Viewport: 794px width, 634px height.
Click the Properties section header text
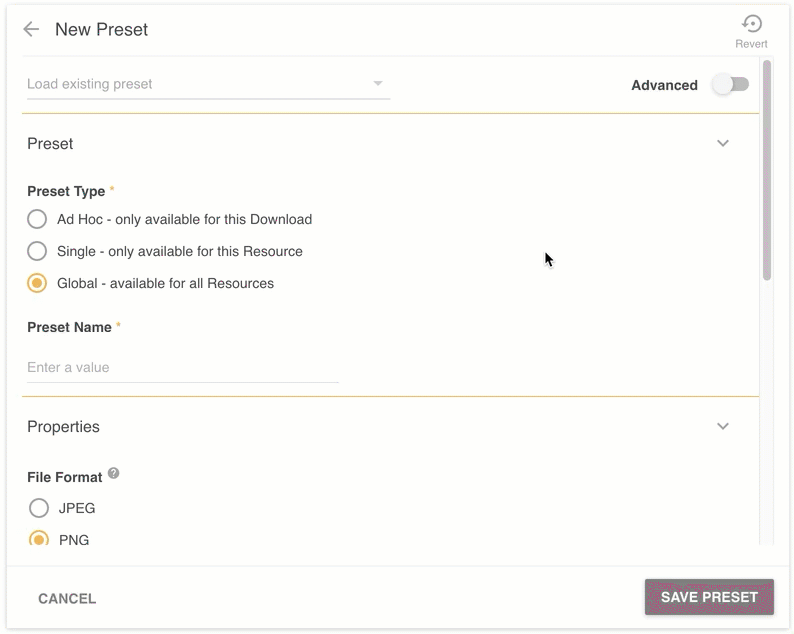click(63, 427)
